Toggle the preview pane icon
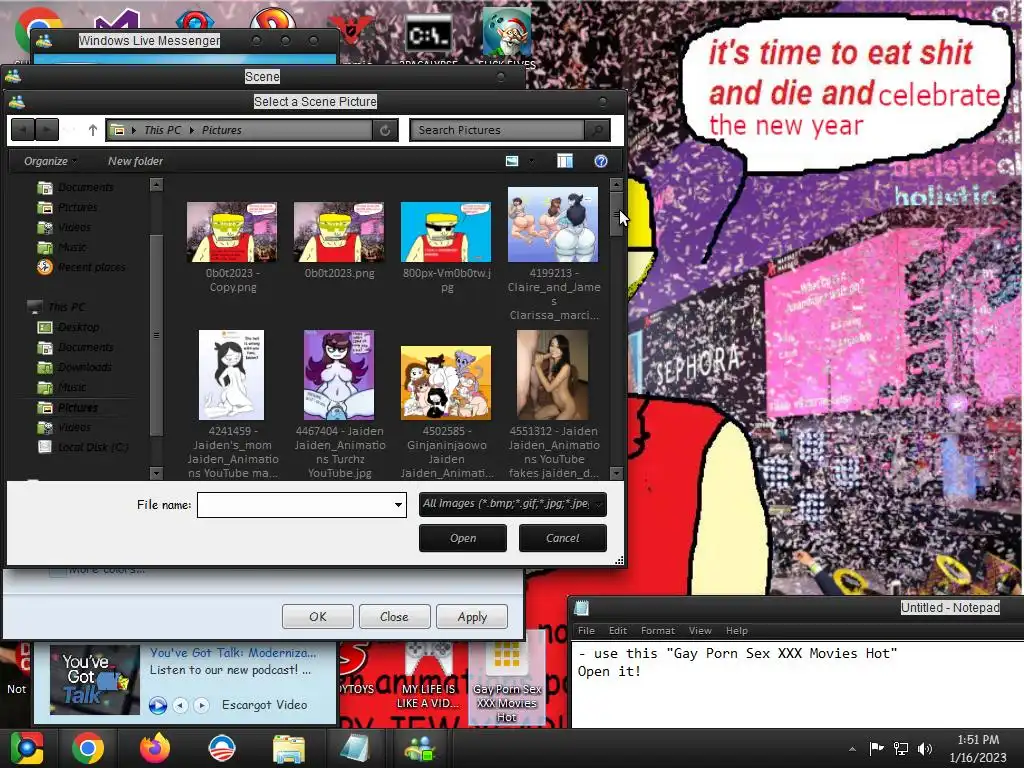1024x768 pixels. (x=565, y=161)
